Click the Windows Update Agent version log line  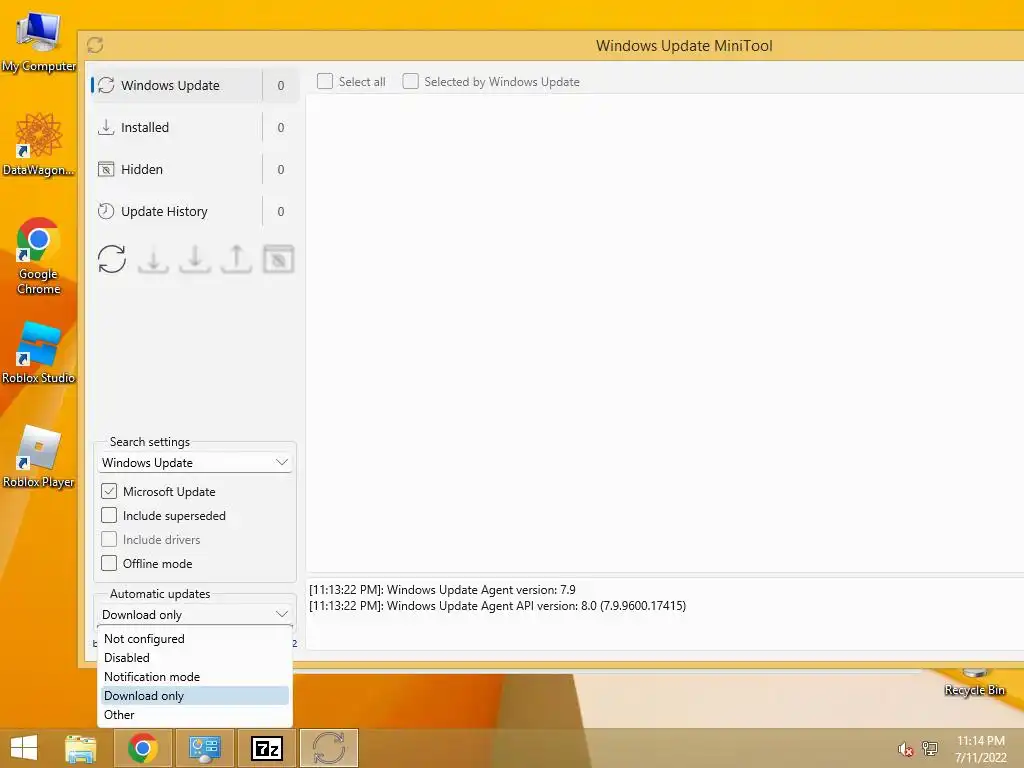click(x=442, y=590)
